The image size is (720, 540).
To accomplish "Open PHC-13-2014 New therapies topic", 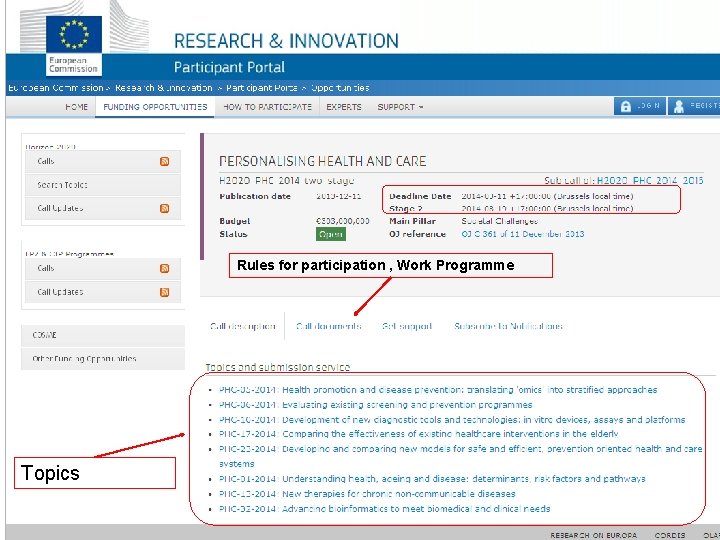I will (x=367, y=494).
